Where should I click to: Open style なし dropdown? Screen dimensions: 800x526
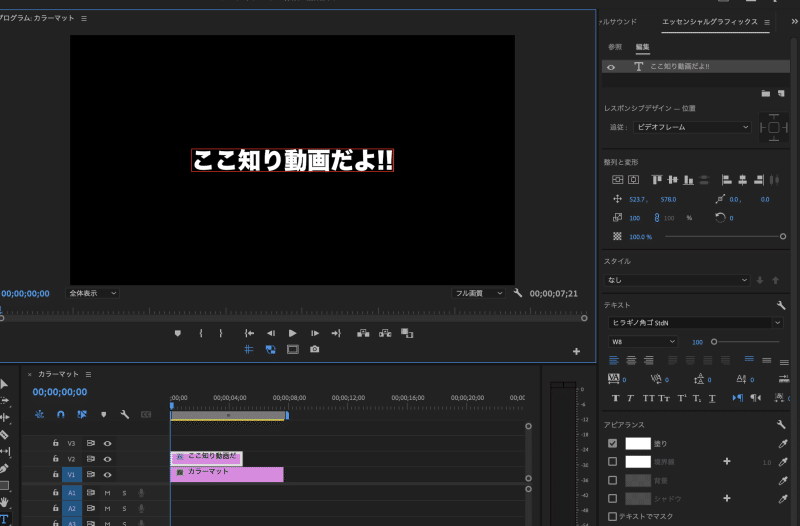coord(677,280)
